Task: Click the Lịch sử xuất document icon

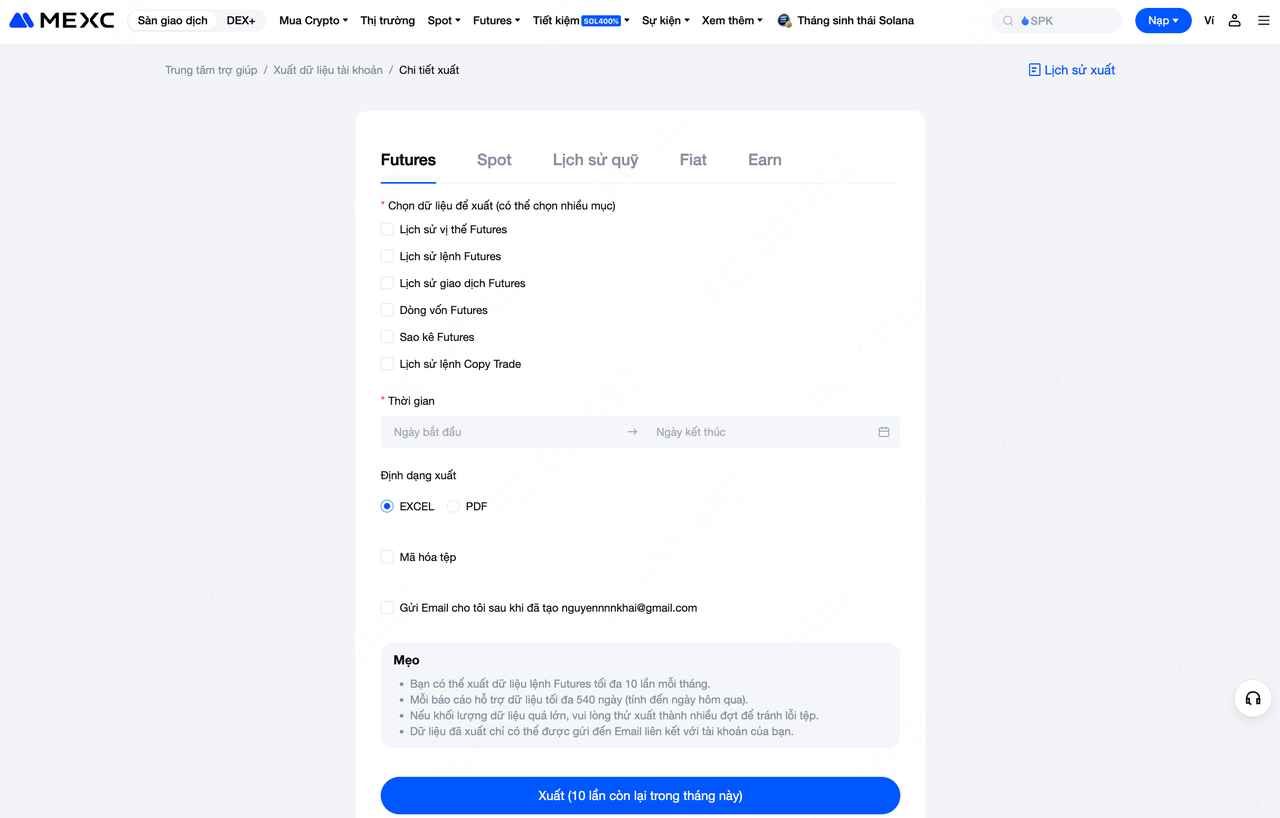Action: pyautogui.click(x=1034, y=70)
